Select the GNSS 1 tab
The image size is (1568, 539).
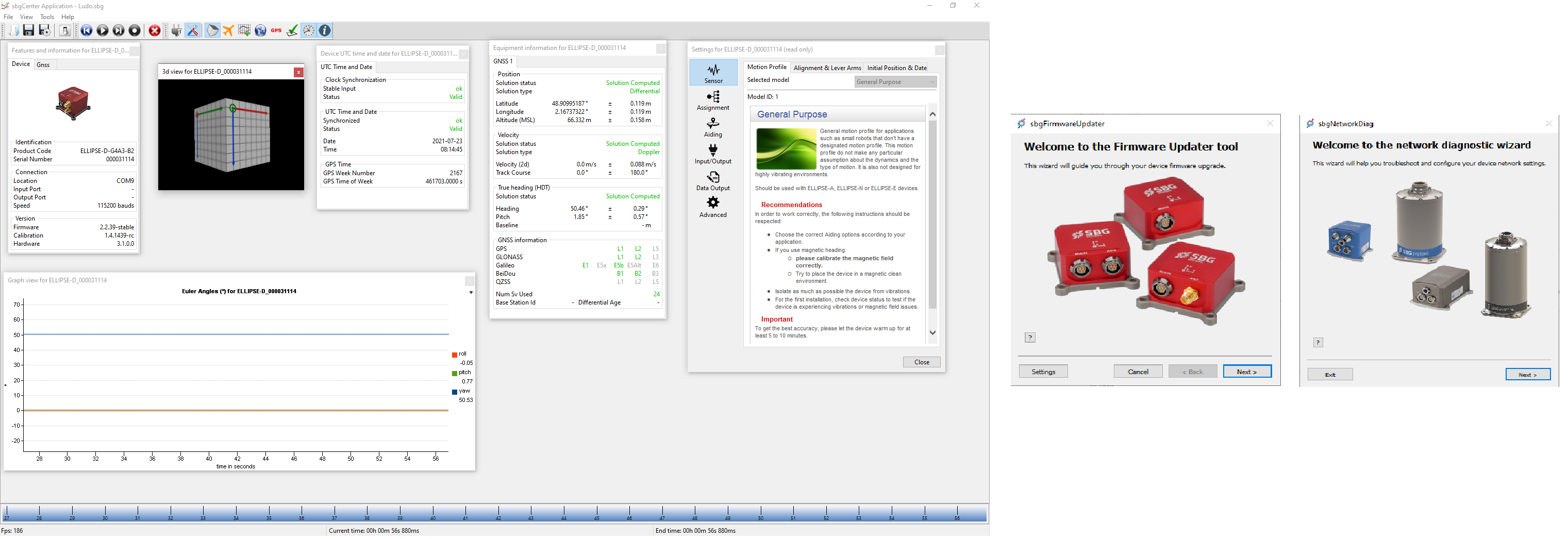pos(503,61)
